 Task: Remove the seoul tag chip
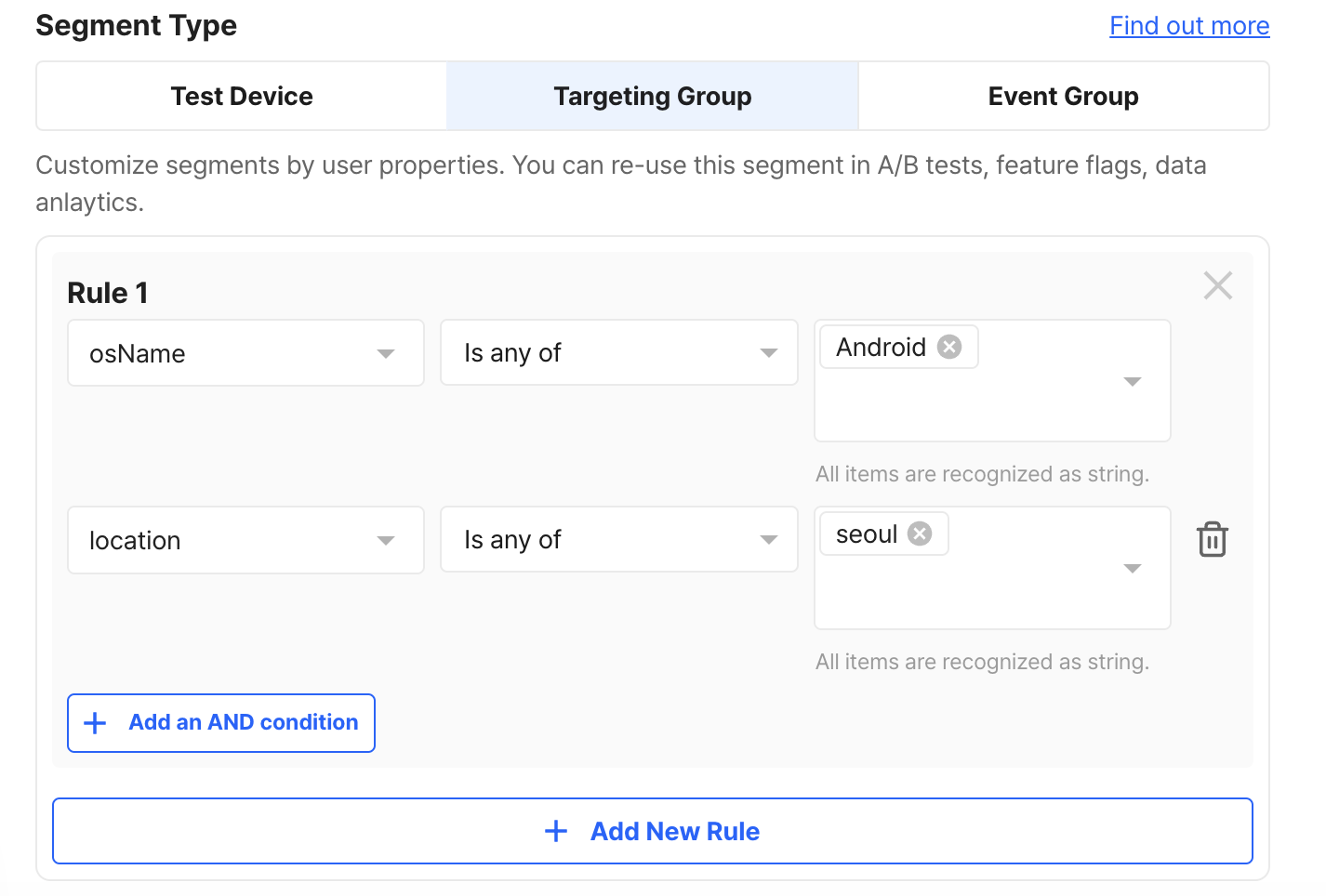click(x=920, y=534)
